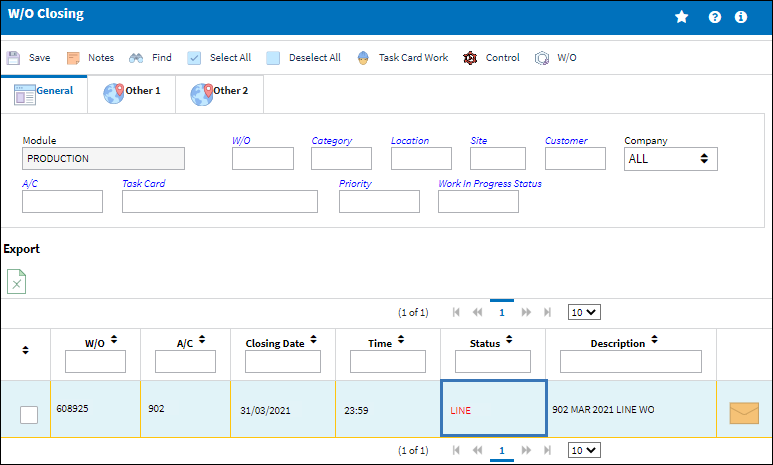Image resolution: width=773 pixels, height=465 pixels.
Task: Go to previous page in top paginator
Action: [x=477, y=312]
